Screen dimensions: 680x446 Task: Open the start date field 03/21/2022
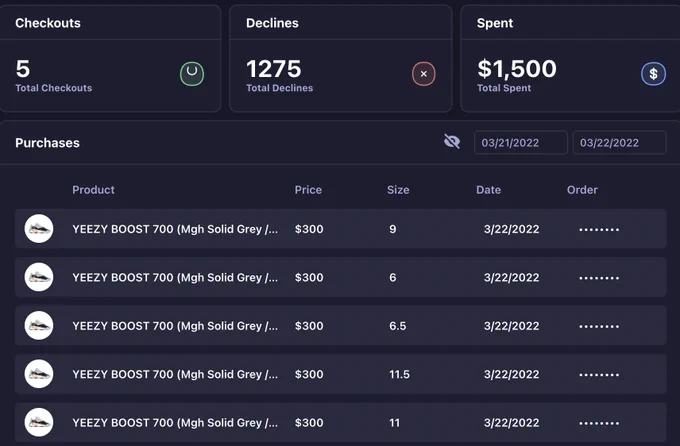pyautogui.click(x=521, y=142)
